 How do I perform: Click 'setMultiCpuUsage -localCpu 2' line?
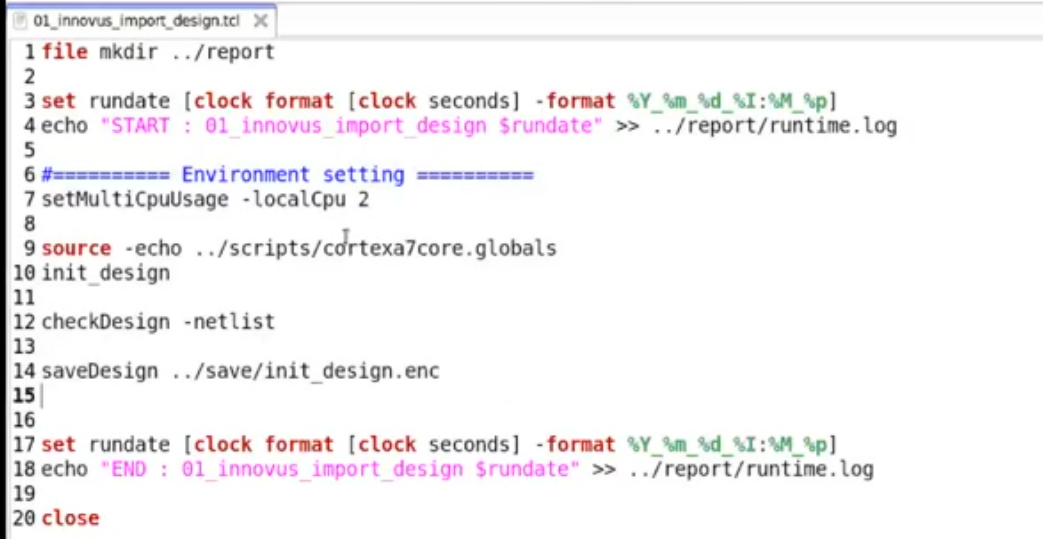click(x=205, y=200)
